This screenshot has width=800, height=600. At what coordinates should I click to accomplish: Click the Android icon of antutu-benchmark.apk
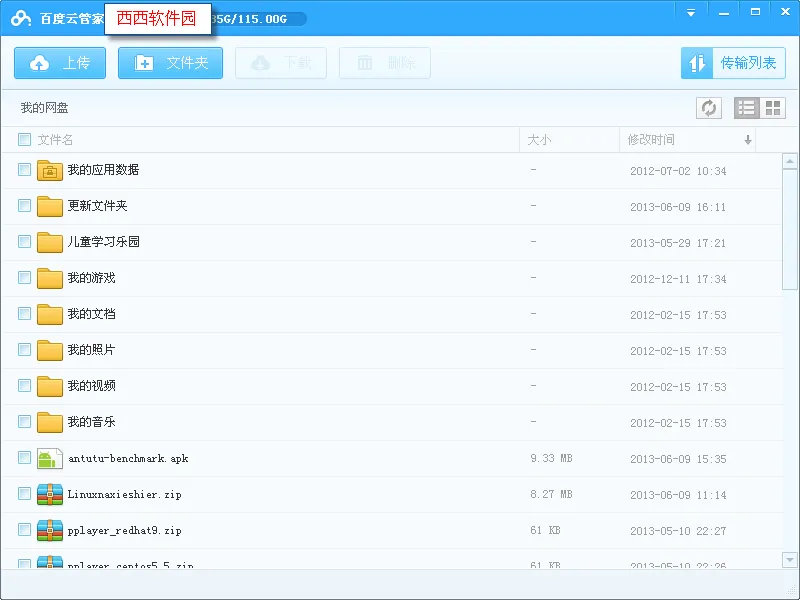click(x=49, y=458)
